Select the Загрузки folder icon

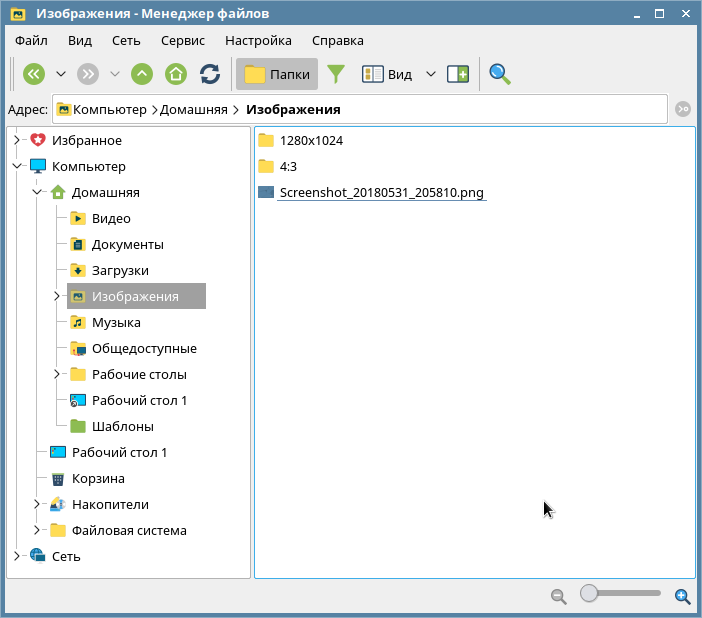[x=78, y=270]
